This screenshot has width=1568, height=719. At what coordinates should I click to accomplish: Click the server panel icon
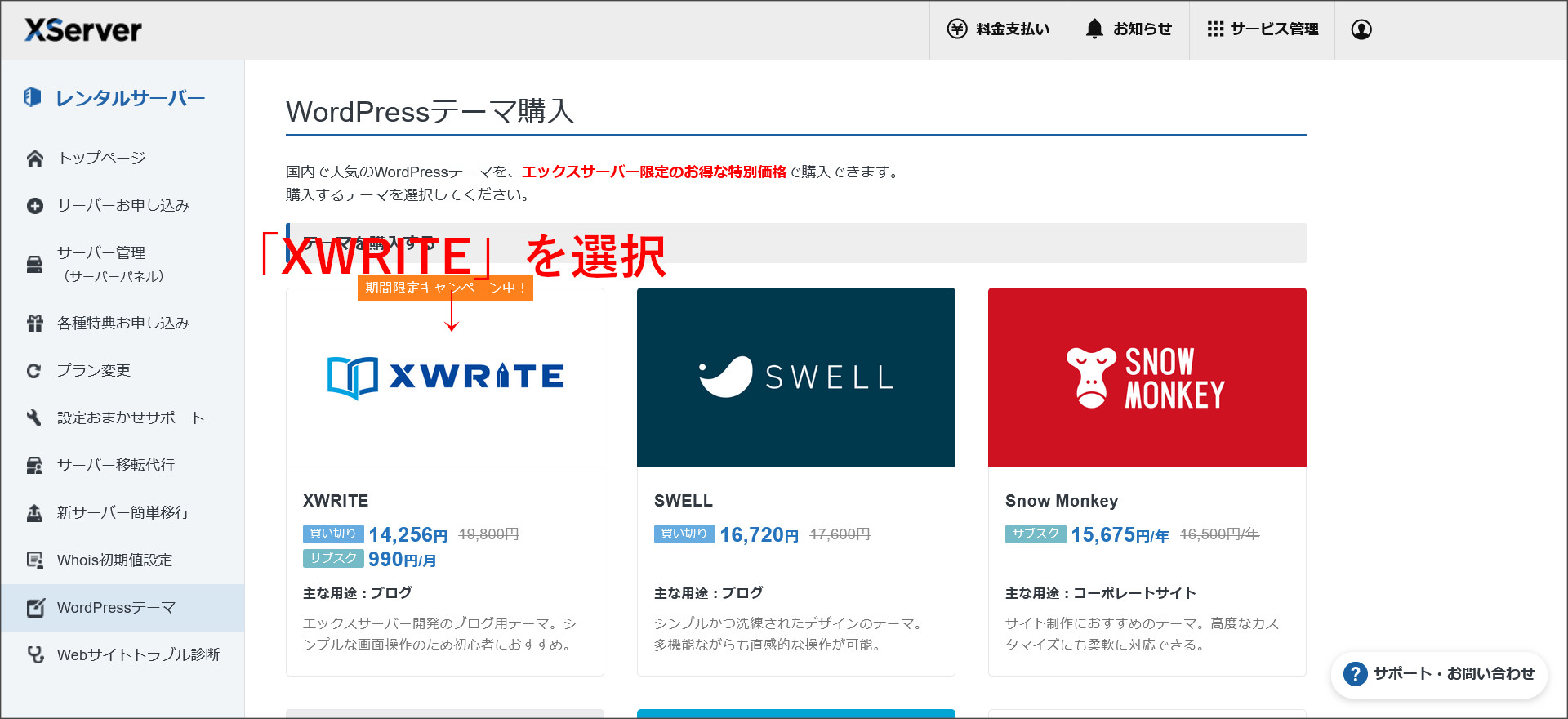(34, 265)
